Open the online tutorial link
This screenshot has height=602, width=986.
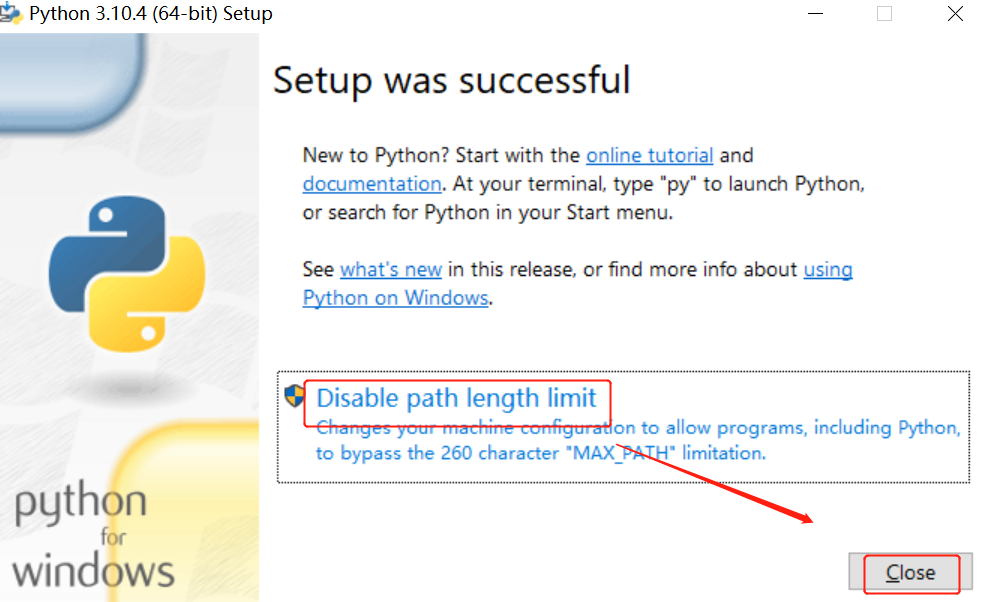[x=649, y=156]
